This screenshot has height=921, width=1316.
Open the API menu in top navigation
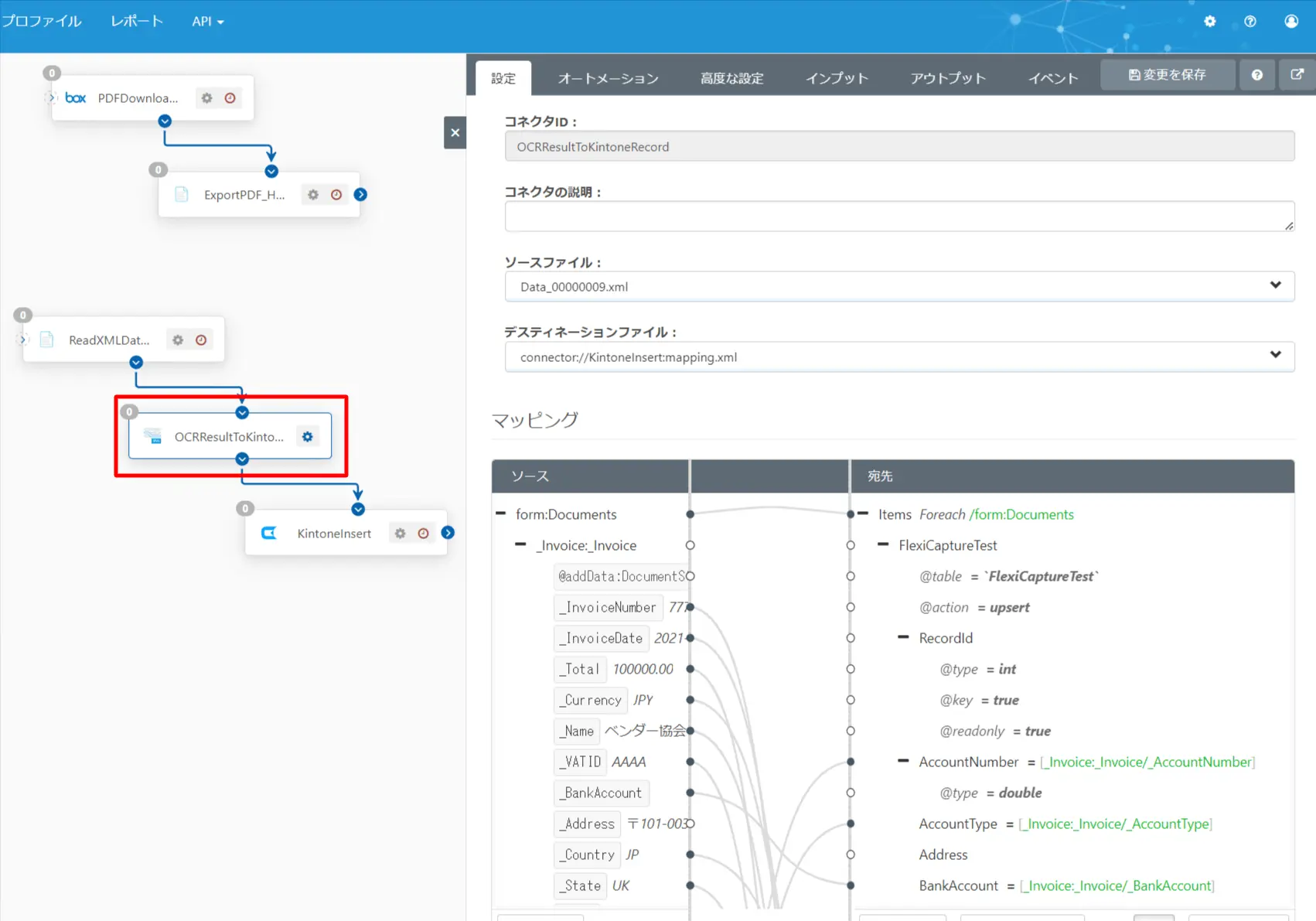point(207,22)
